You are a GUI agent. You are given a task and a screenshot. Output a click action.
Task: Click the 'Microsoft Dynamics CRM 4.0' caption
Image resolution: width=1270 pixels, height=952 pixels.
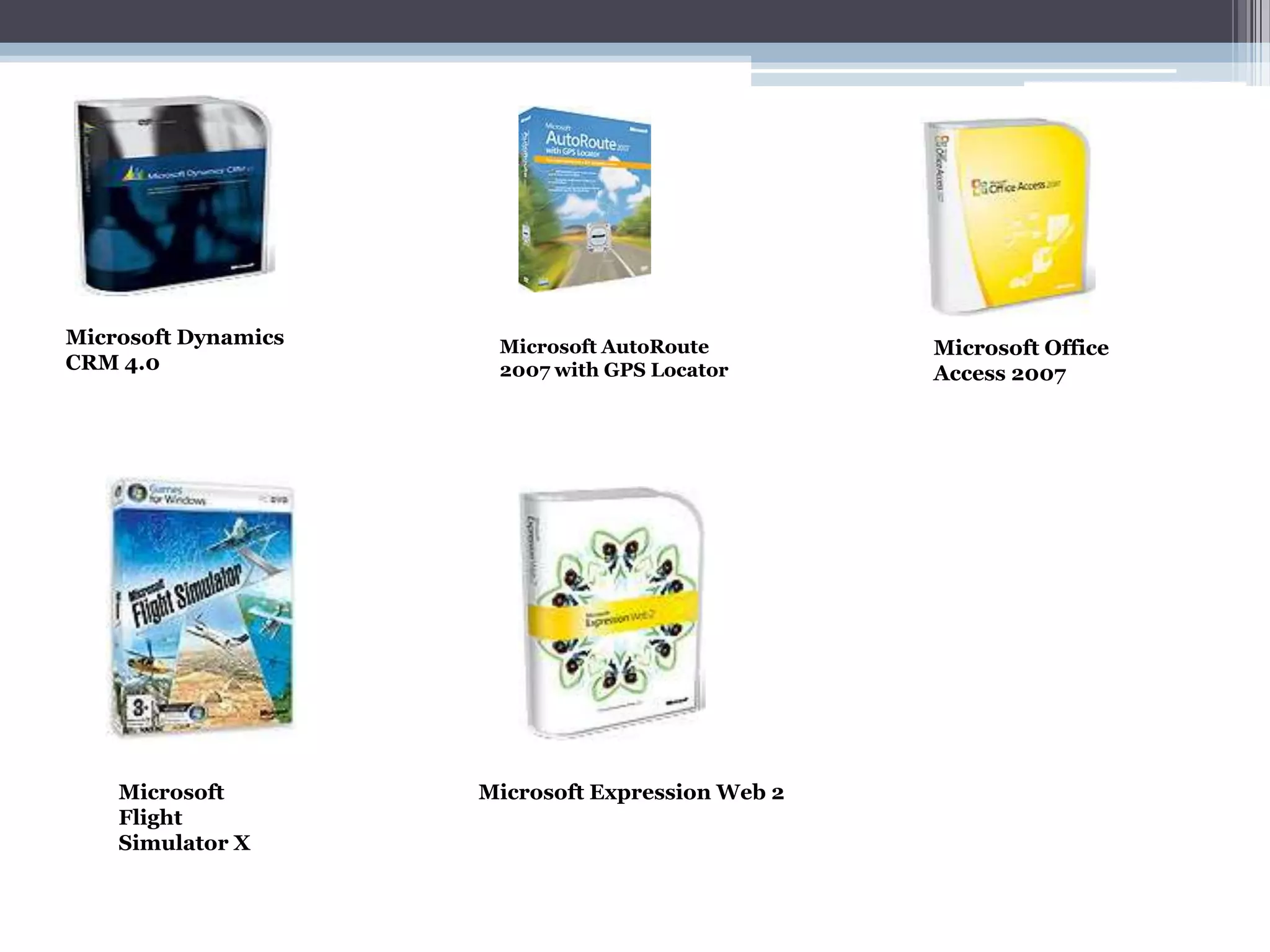175,350
